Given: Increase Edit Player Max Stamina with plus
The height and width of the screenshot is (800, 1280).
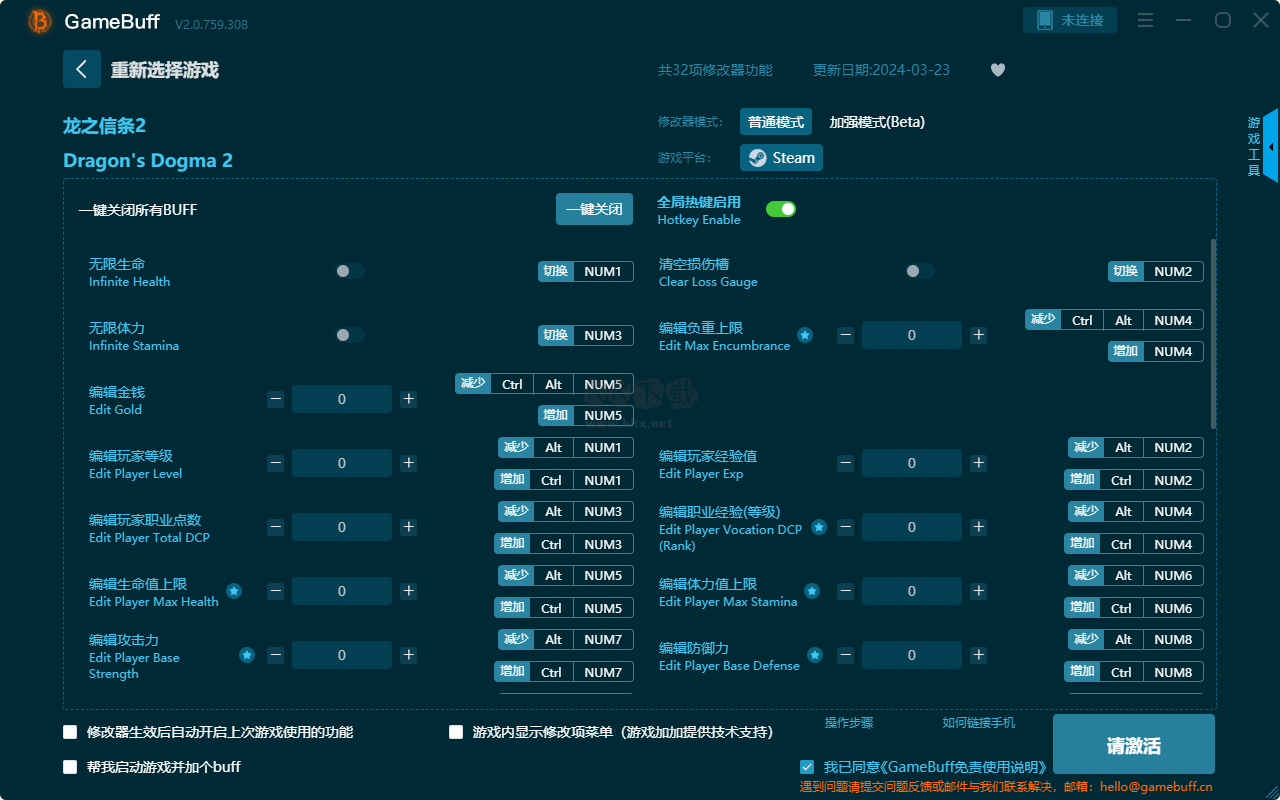Looking at the screenshot, I should [978, 591].
